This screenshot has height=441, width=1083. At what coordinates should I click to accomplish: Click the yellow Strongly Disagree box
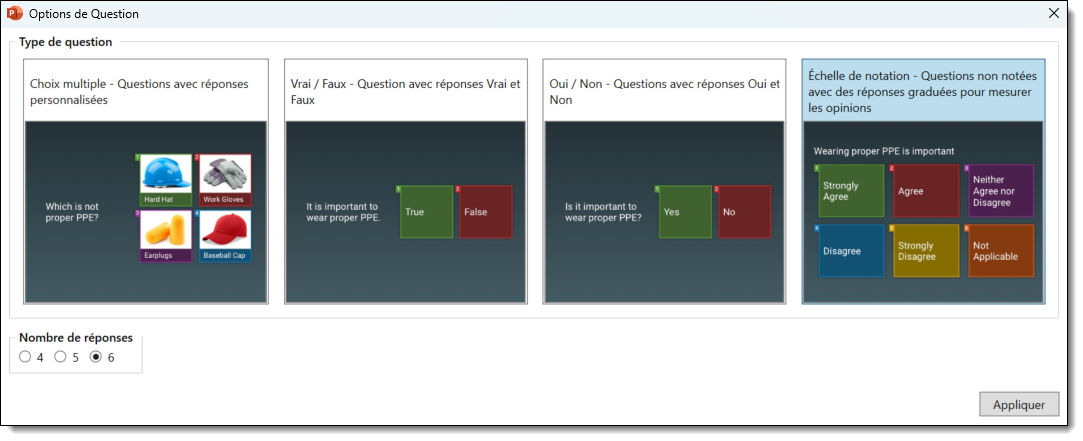pyautogui.click(x=922, y=251)
